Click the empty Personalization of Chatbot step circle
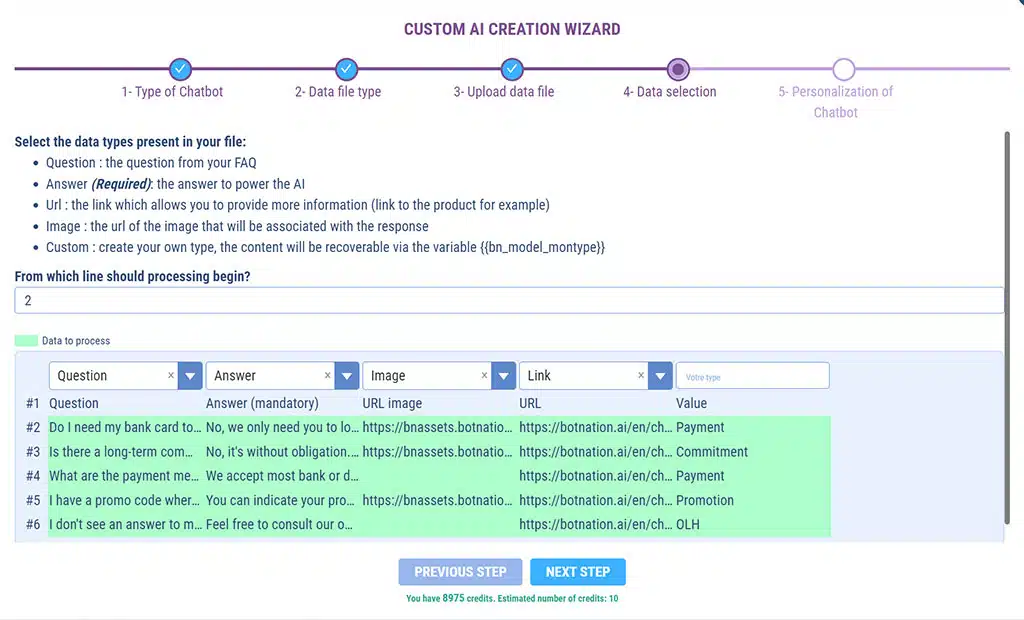1024x620 pixels. tap(844, 69)
